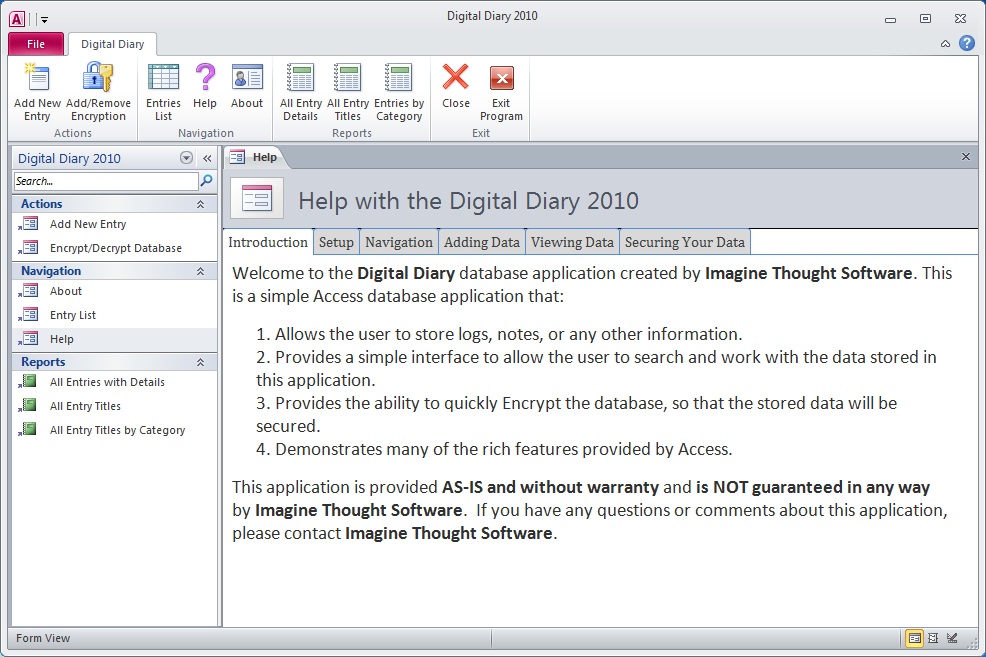Click the red X Close ribbon button
The width and height of the screenshot is (986, 657).
click(455, 86)
